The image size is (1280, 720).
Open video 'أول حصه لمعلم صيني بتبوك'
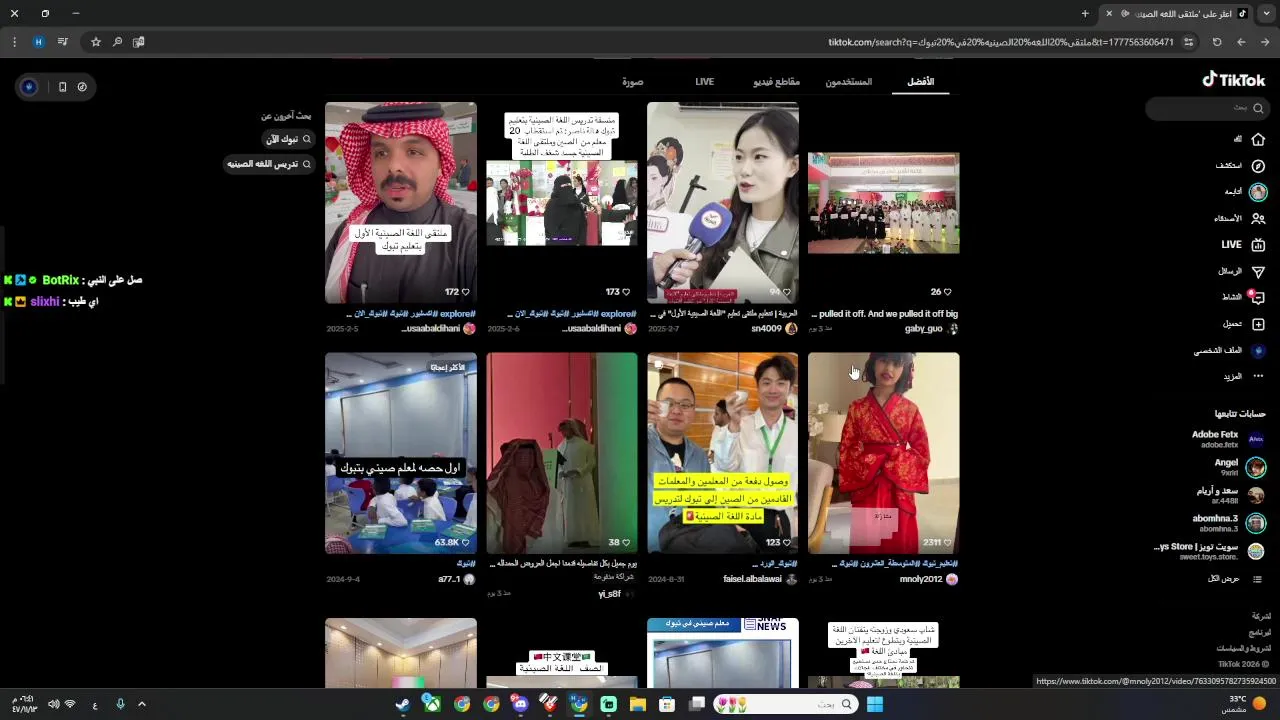coord(400,453)
